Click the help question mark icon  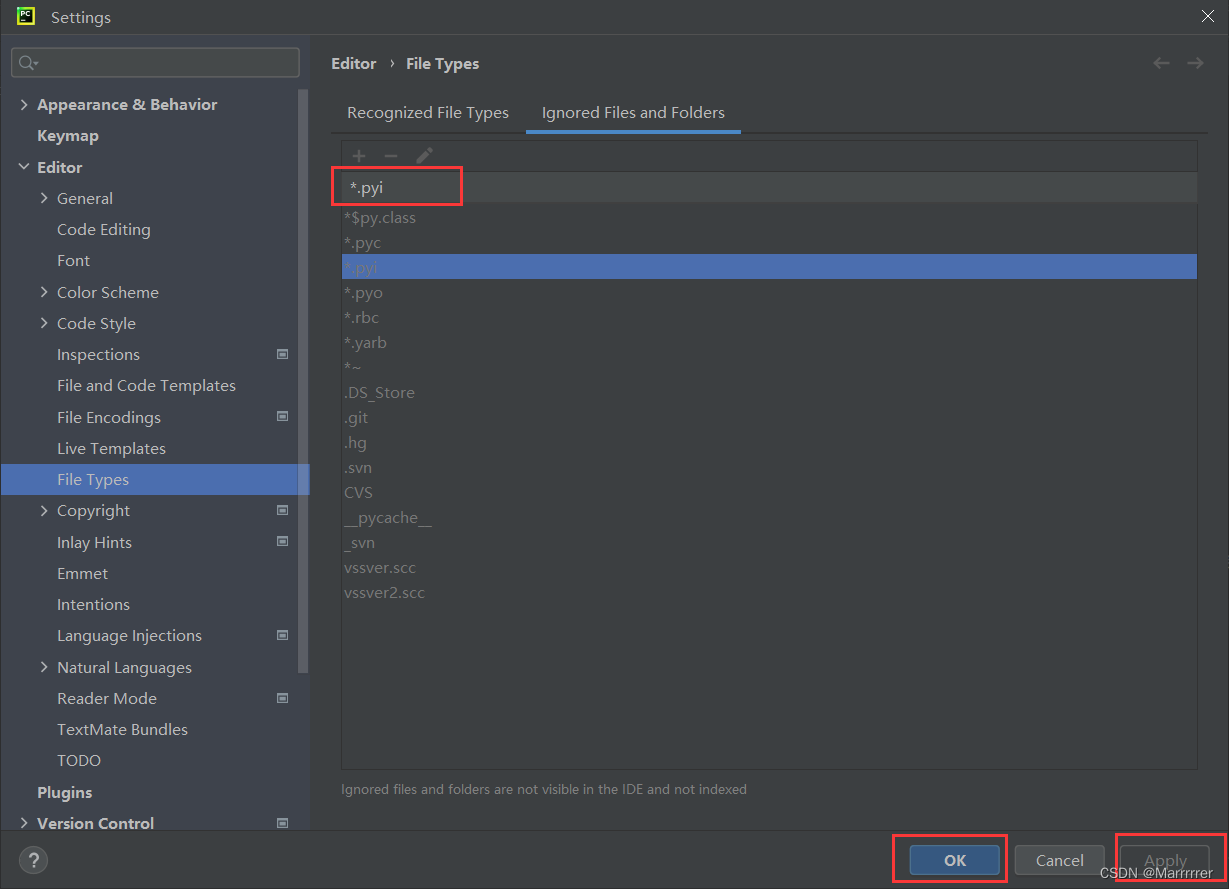click(x=33, y=860)
